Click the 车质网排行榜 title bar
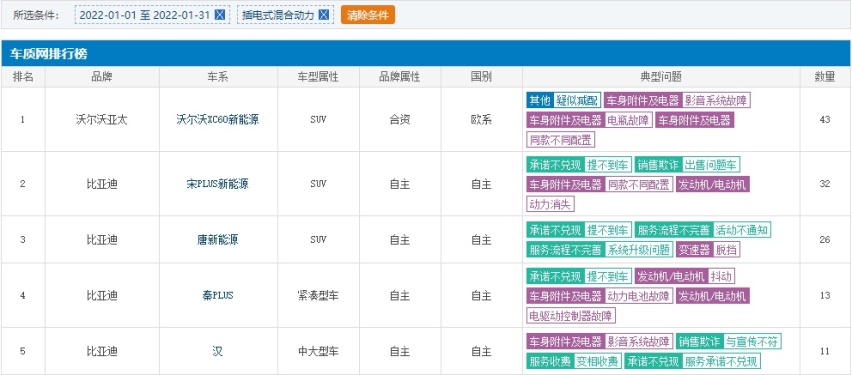This screenshot has height=375, width=852. (426, 54)
